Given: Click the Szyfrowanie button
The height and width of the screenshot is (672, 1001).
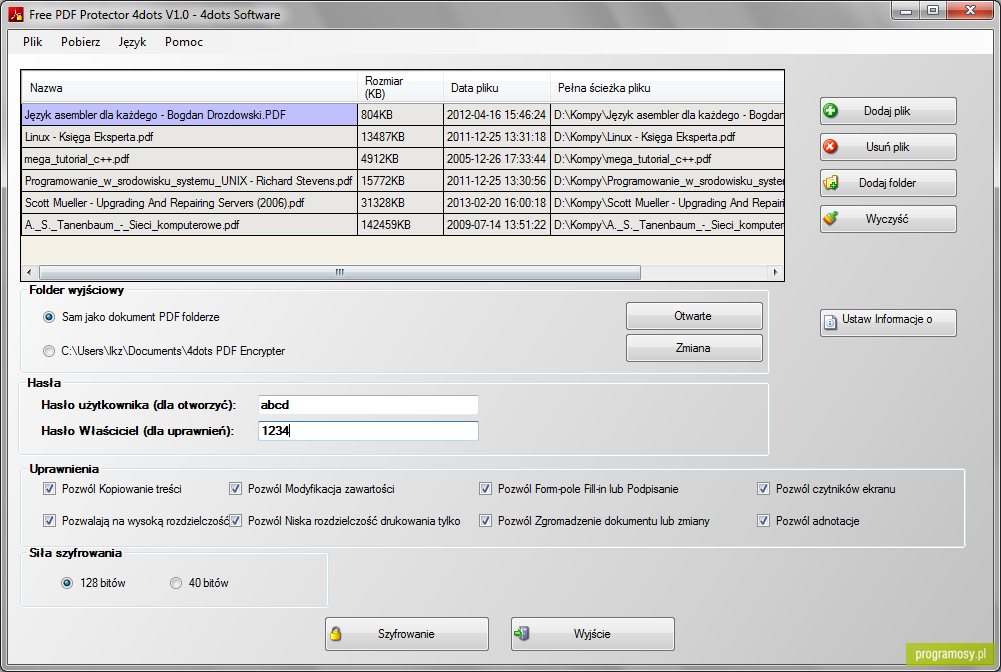Looking at the screenshot, I should tap(407, 634).
